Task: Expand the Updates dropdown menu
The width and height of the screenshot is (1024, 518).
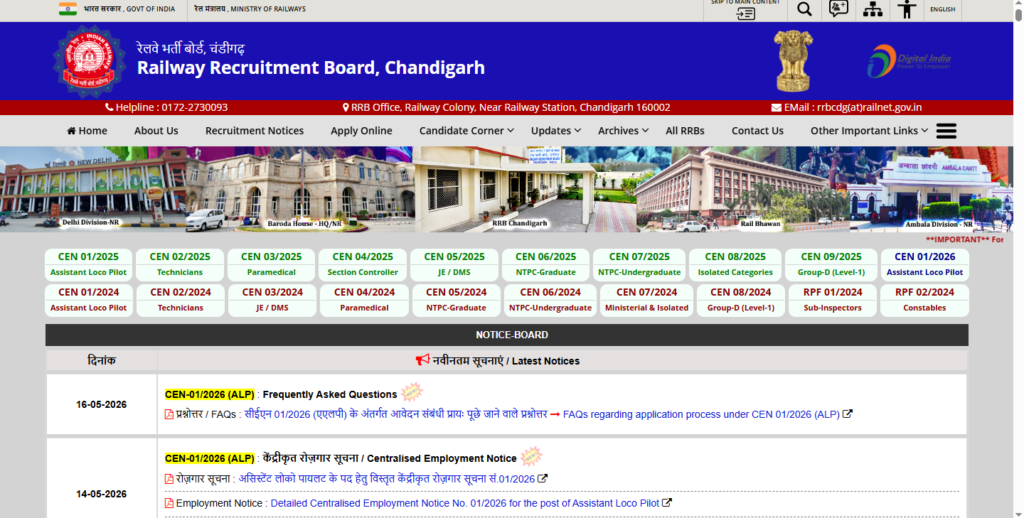Action: click(x=556, y=131)
